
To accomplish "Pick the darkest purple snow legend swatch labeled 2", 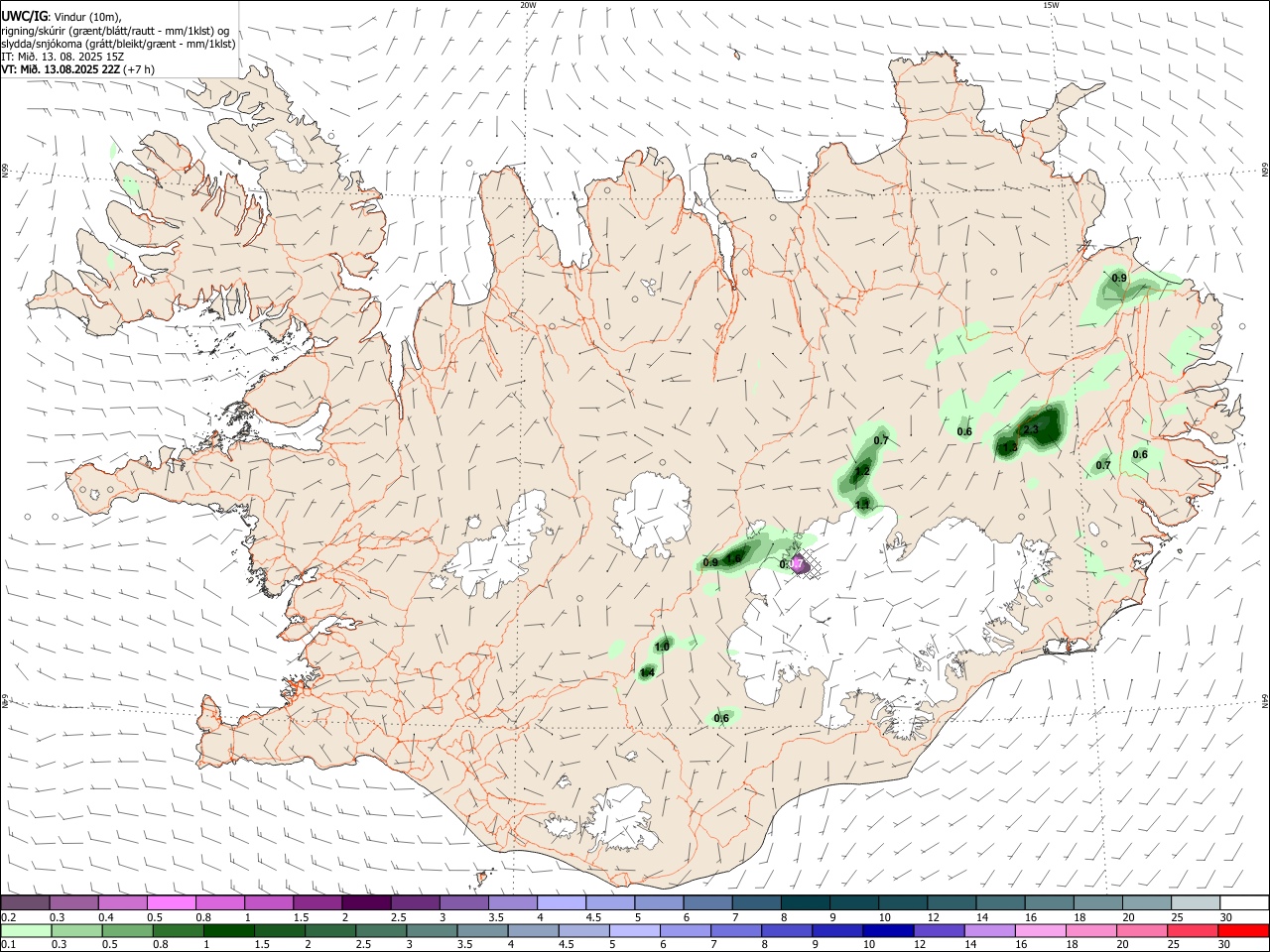I will [x=365, y=902].
